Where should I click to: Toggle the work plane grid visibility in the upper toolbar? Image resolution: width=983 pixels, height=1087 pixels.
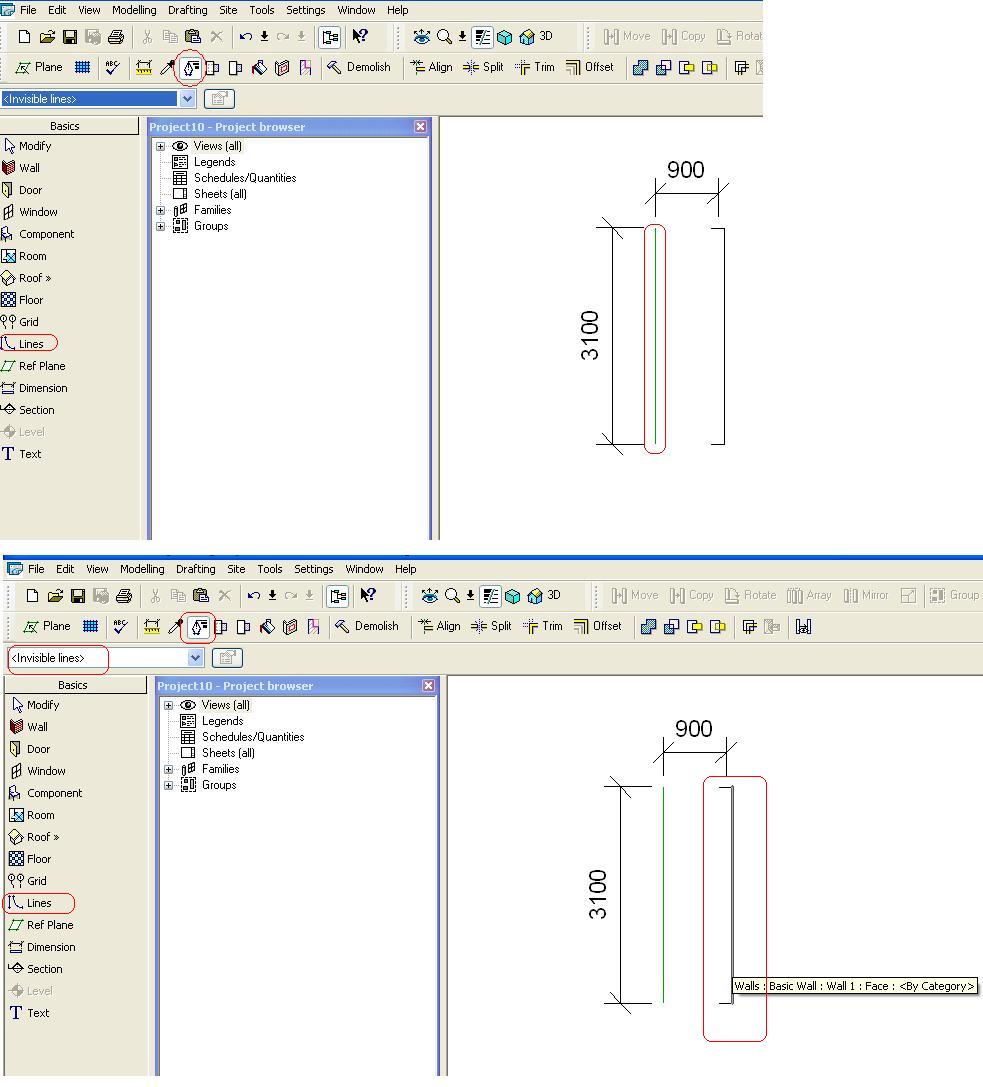click(x=82, y=68)
